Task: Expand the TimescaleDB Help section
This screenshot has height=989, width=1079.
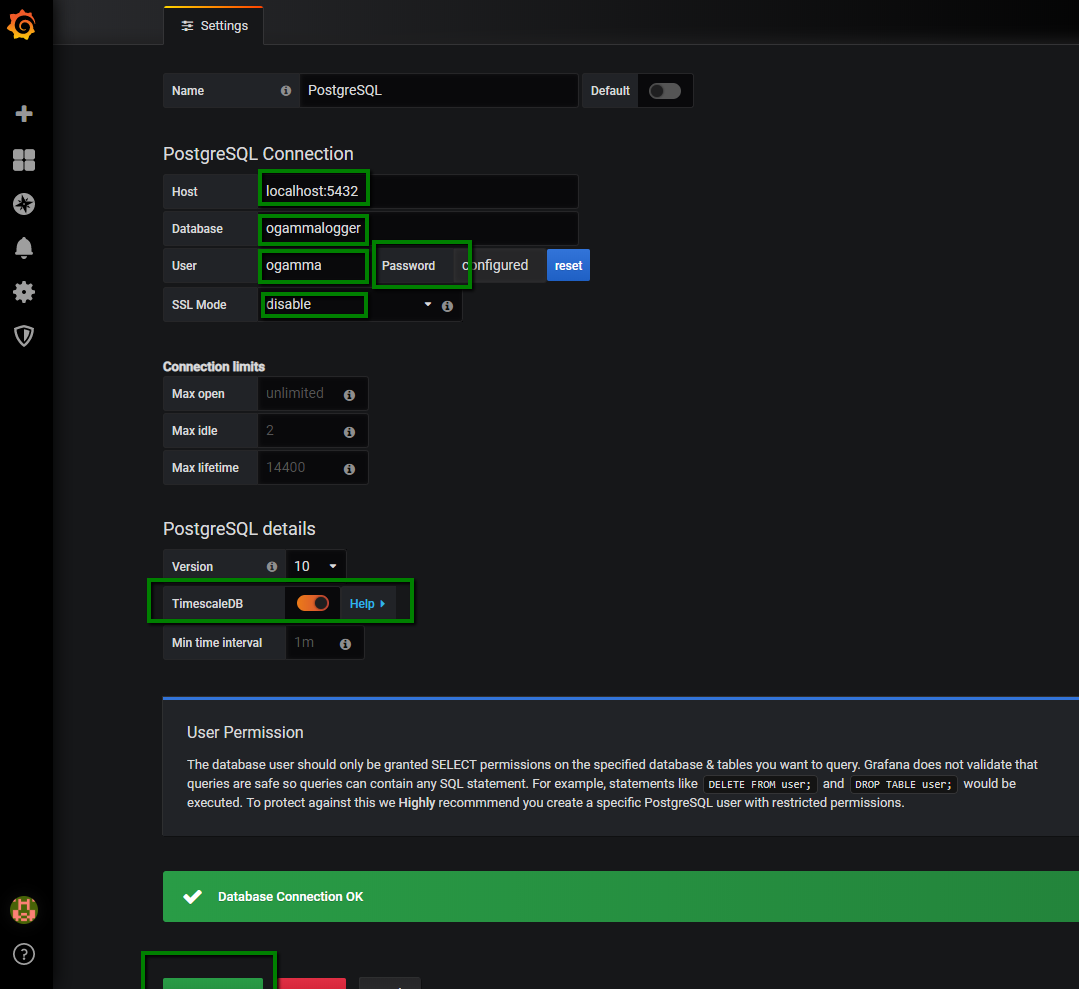Action: (367, 604)
